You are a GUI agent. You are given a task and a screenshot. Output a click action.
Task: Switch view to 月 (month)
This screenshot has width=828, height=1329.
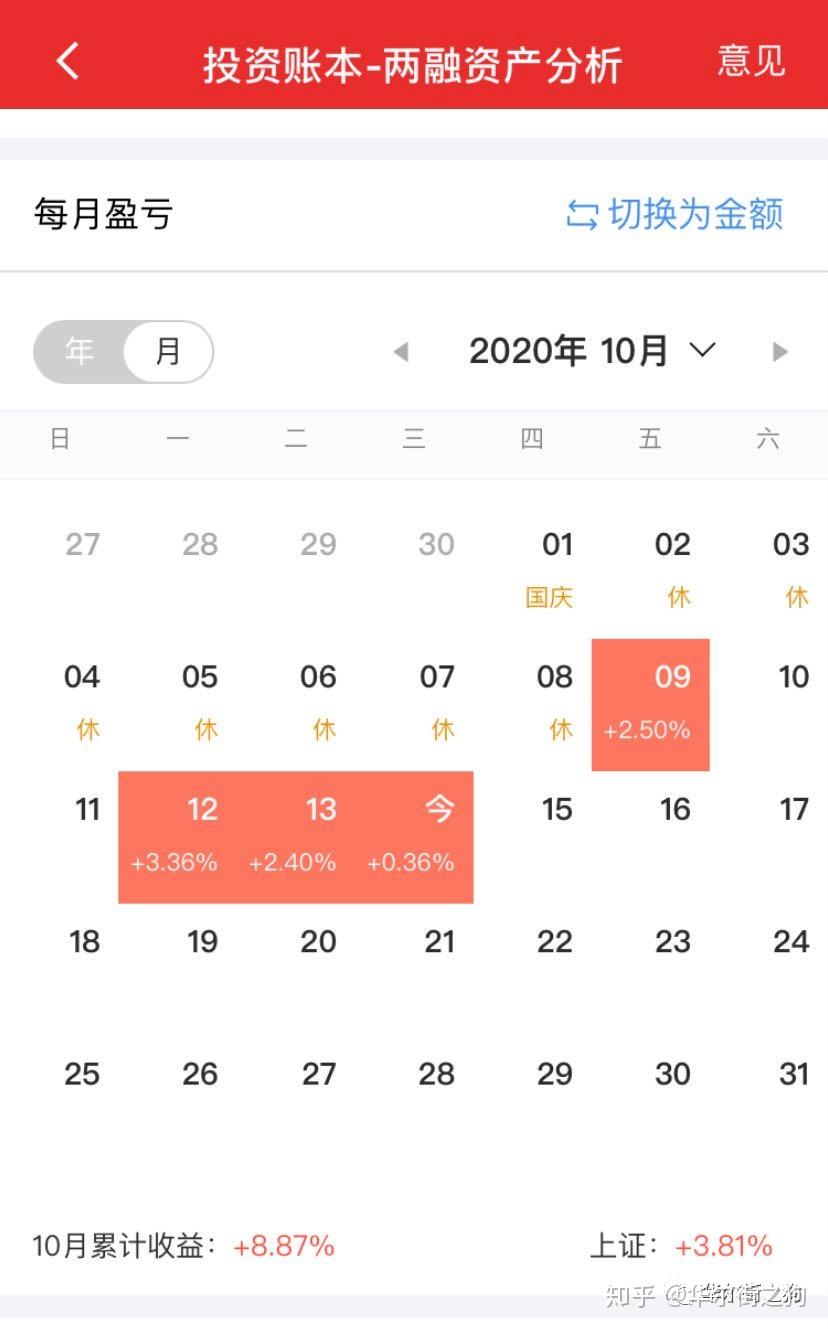pos(168,352)
